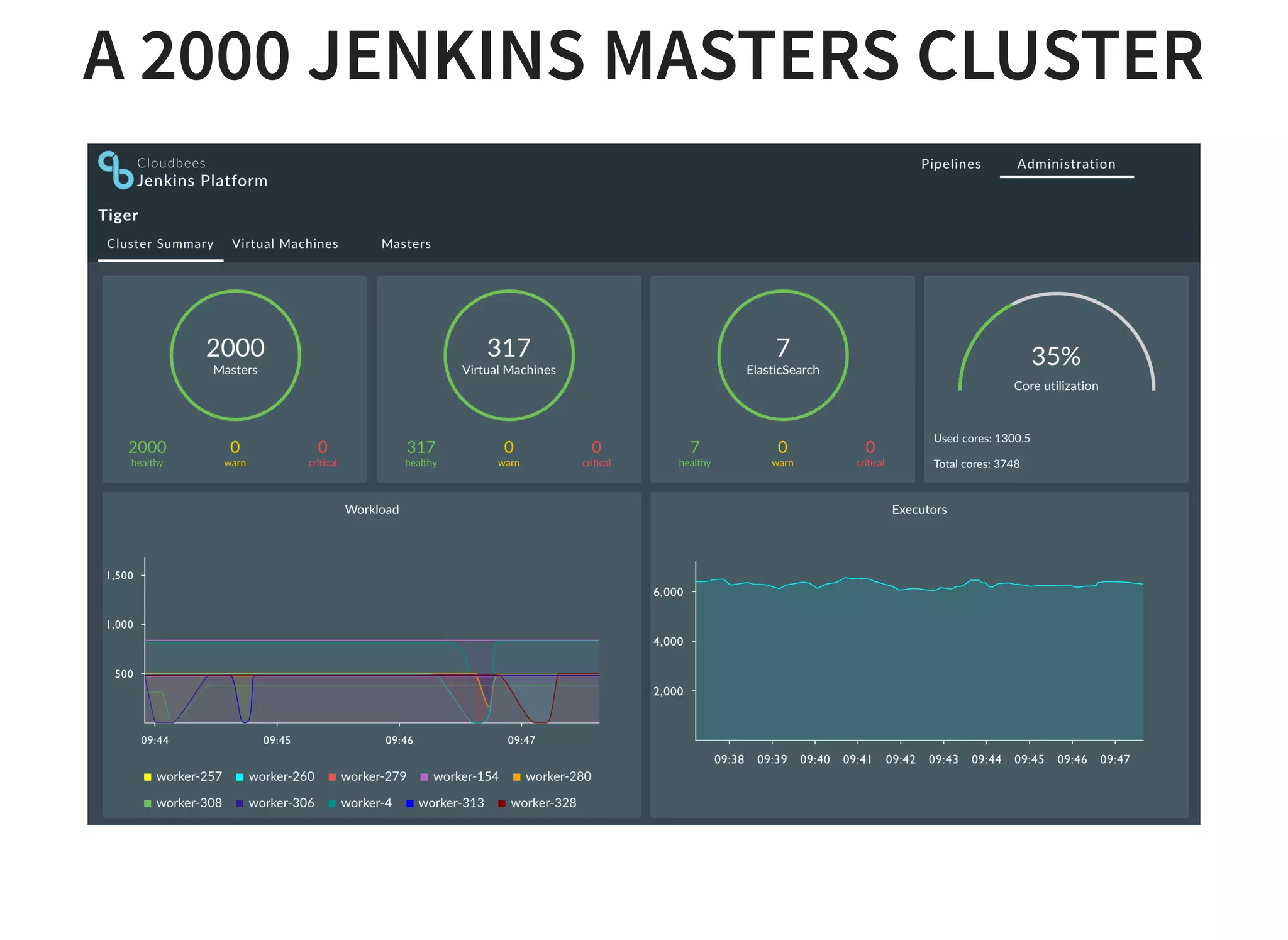
Task: Toggle worker-306 dark purple legend swatch
Action: point(240,803)
